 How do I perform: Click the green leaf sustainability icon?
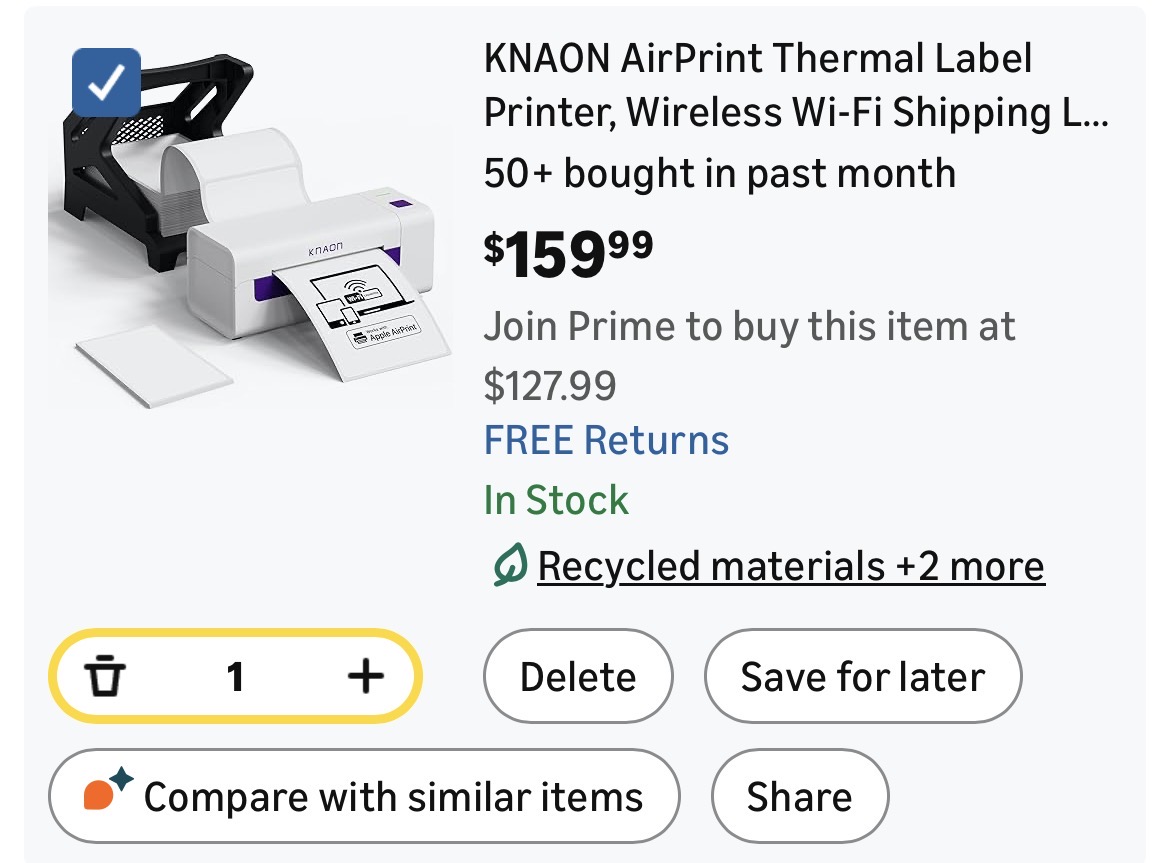tap(509, 567)
